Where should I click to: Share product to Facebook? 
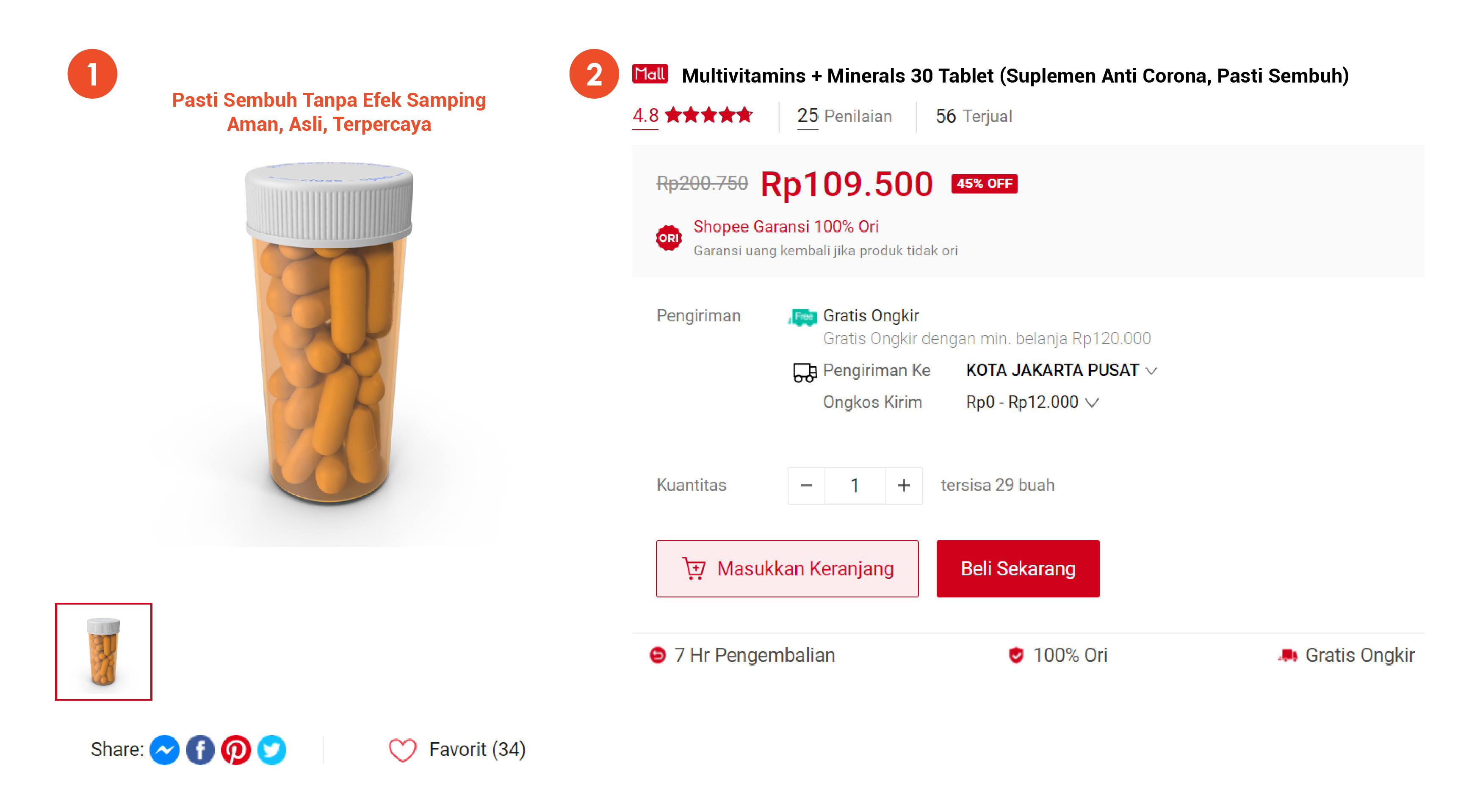point(200,749)
